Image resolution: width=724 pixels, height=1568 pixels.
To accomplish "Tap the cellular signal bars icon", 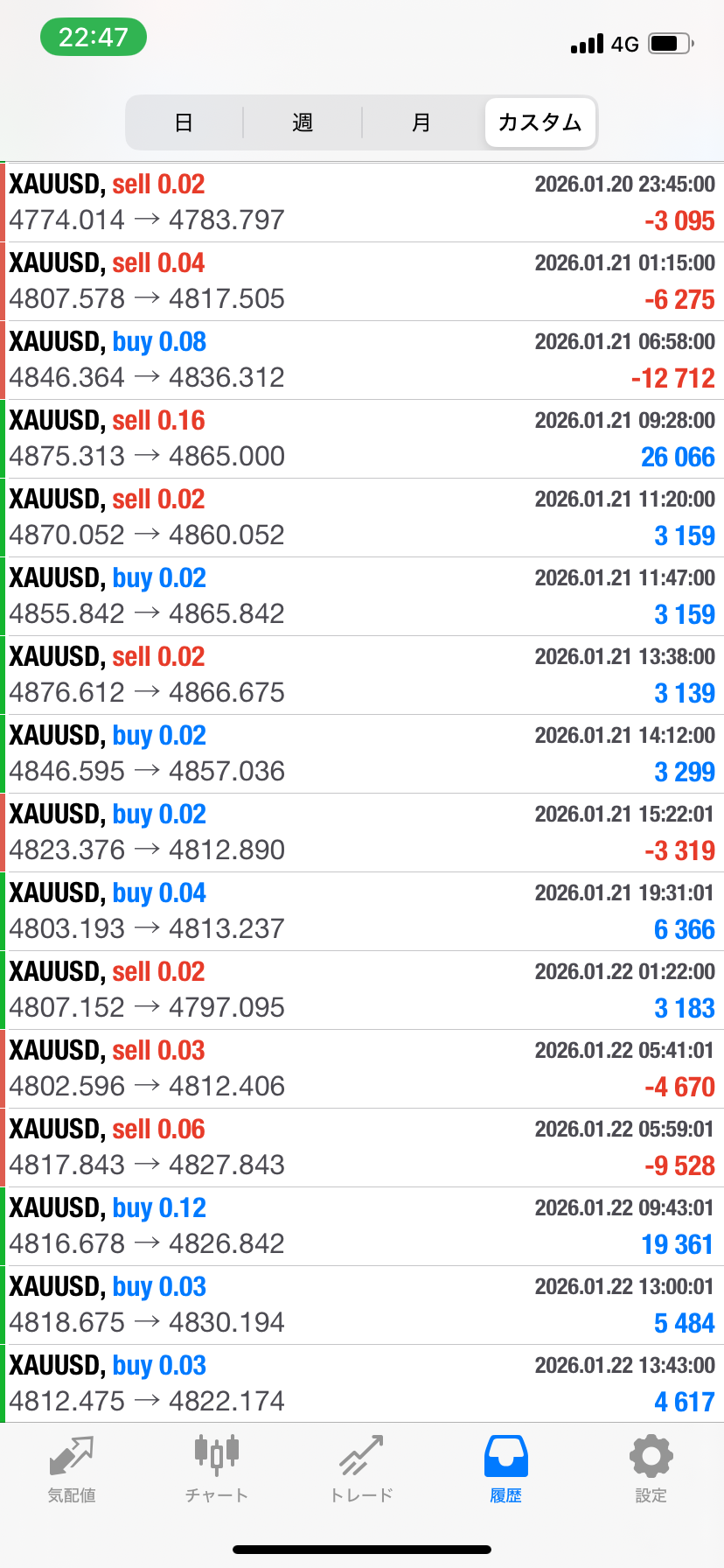I will (587, 44).
